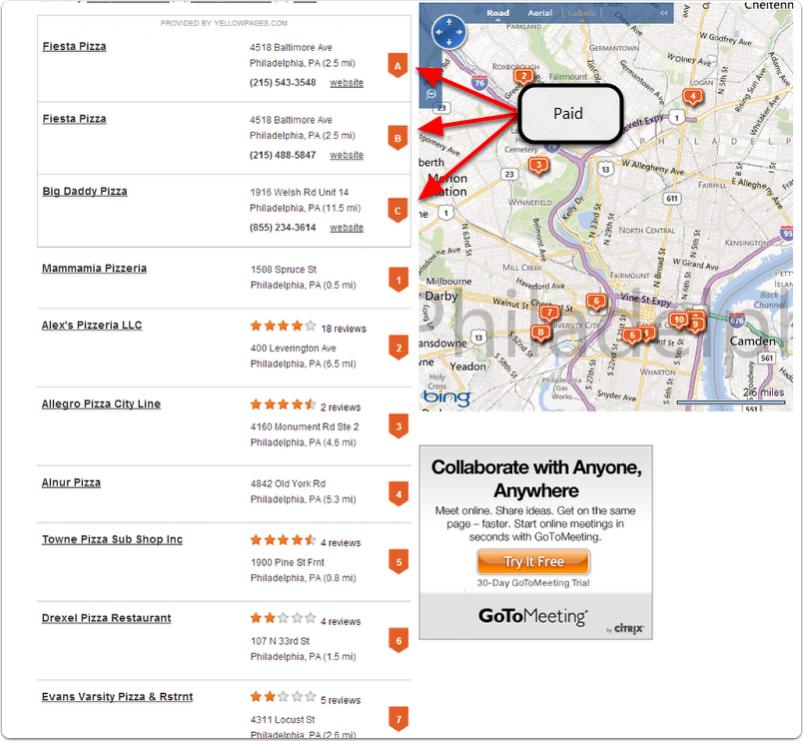Open 4 reviews for Drexel Pizza Restaurant
Viewport: 803px width, 741px height.
click(x=341, y=622)
